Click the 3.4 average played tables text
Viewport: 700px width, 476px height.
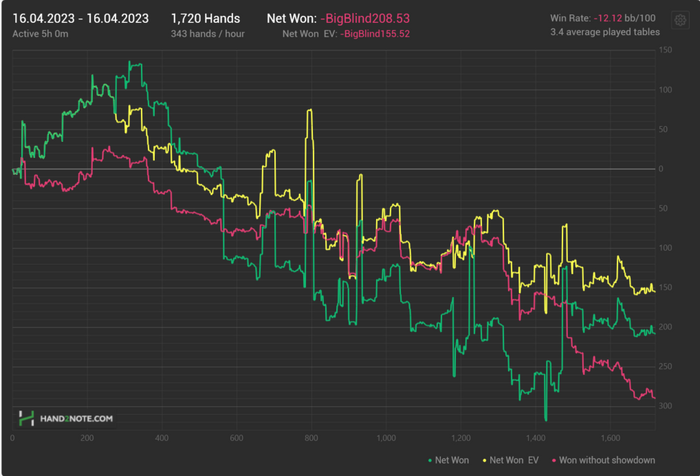tap(605, 32)
